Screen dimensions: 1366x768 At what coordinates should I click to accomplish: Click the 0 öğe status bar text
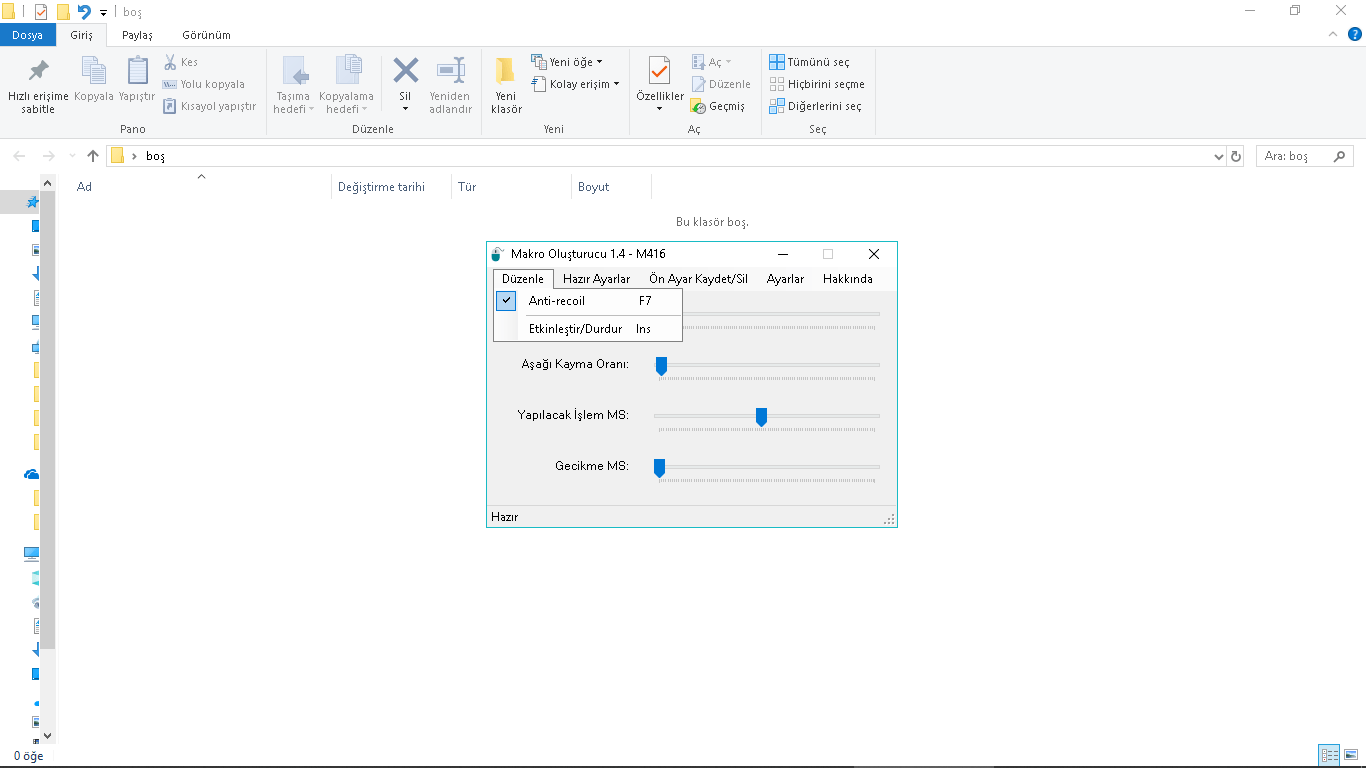[29, 756]
